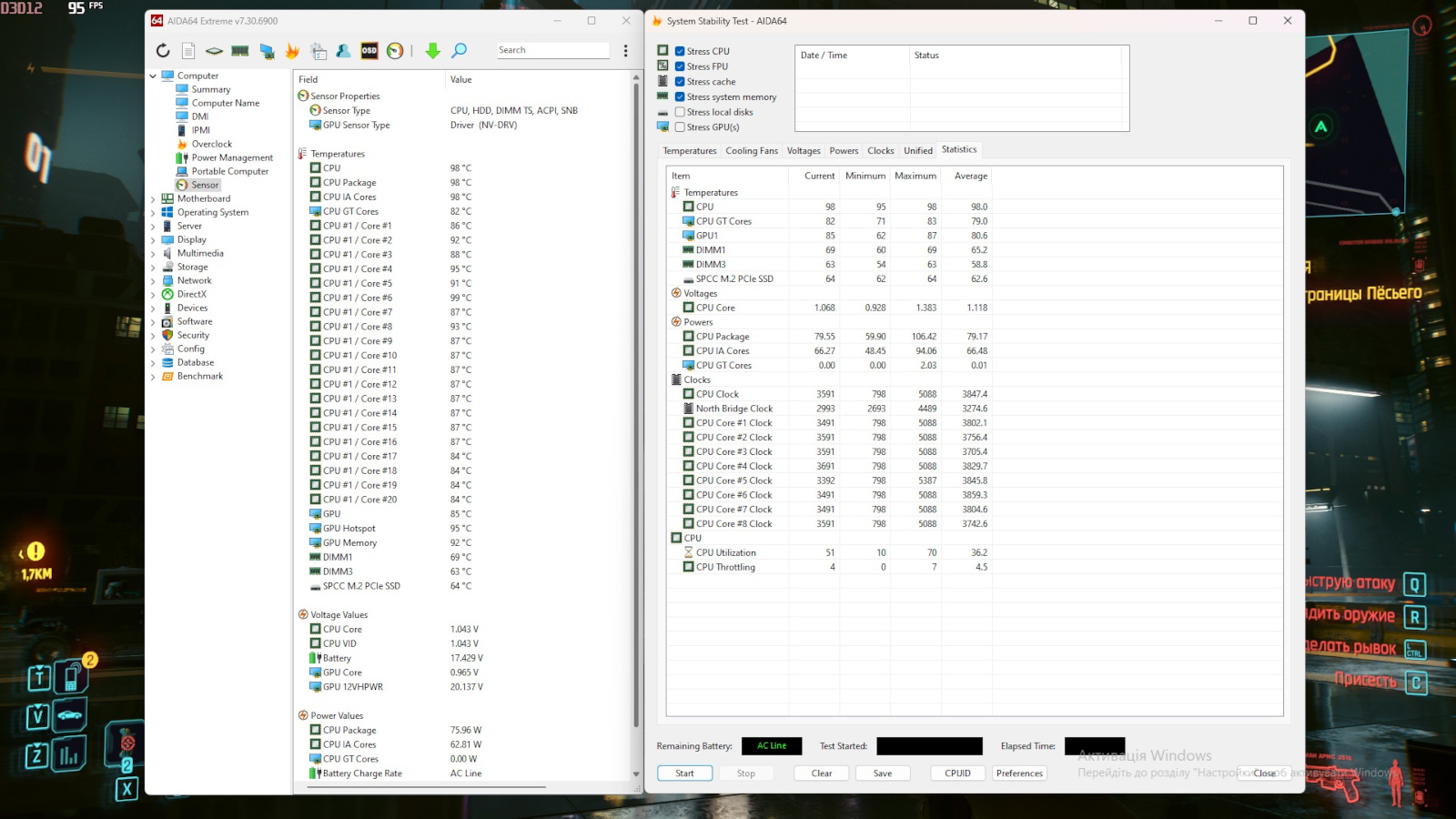
Task: Expand the Motherboard tree node
Action: click(153, 198)
